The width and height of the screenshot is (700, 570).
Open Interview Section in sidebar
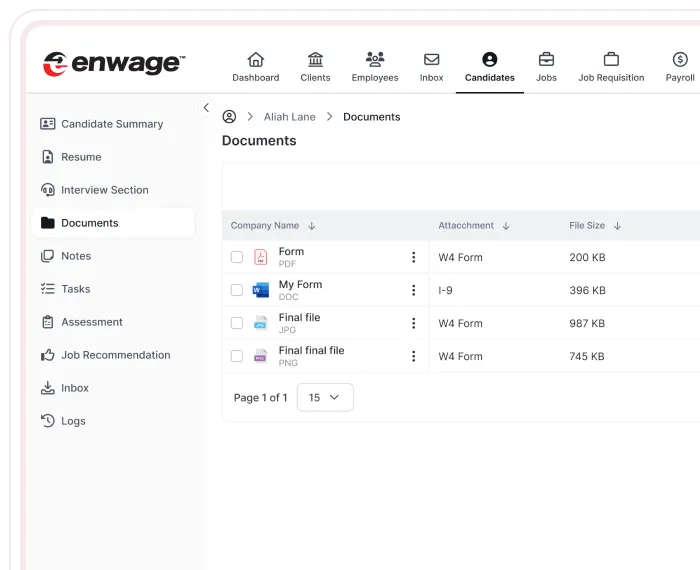pos(104,190)
